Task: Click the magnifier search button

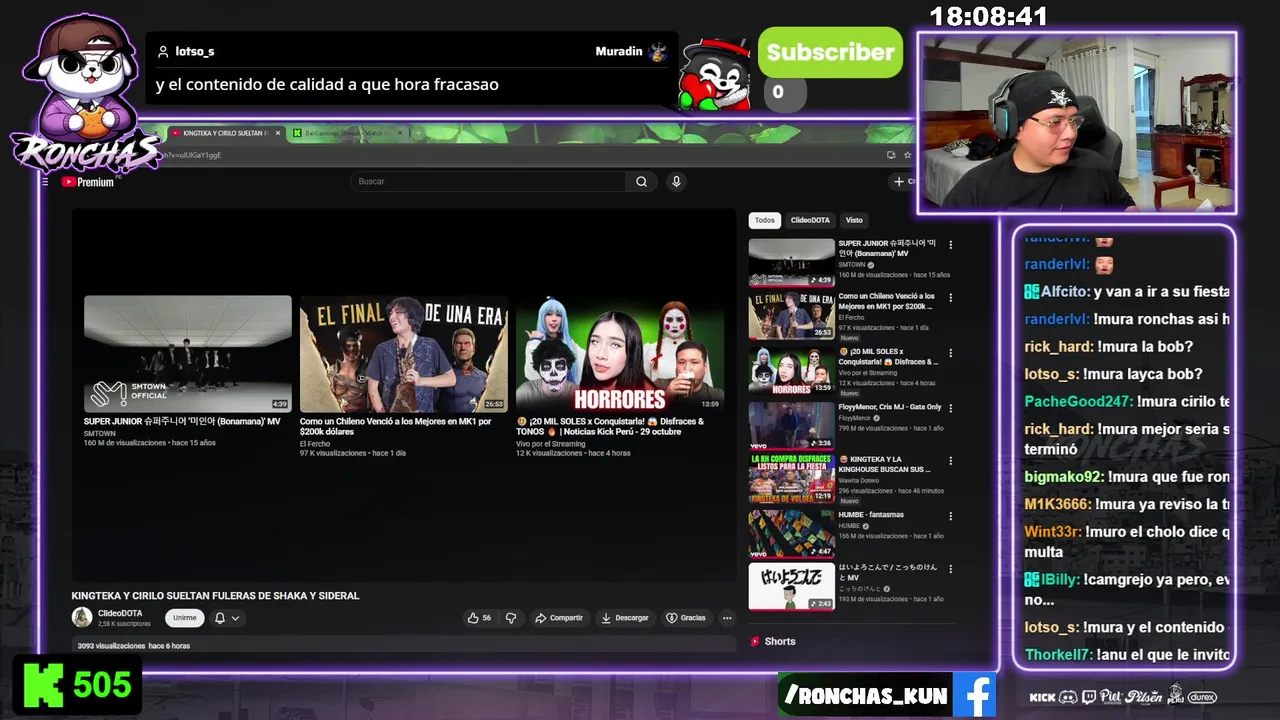Action: point(641,181)
